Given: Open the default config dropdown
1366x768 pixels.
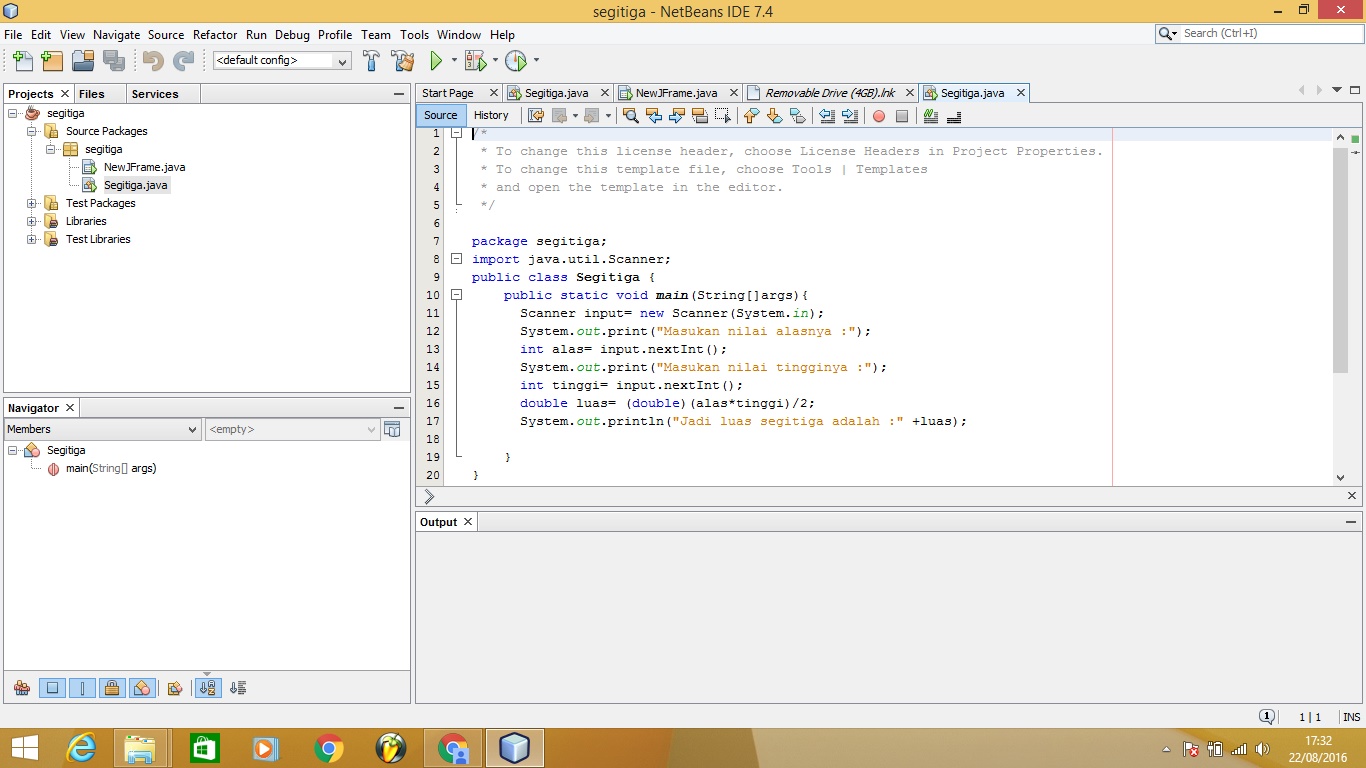Looking at the screenshot, I should (x=282, y=61).
